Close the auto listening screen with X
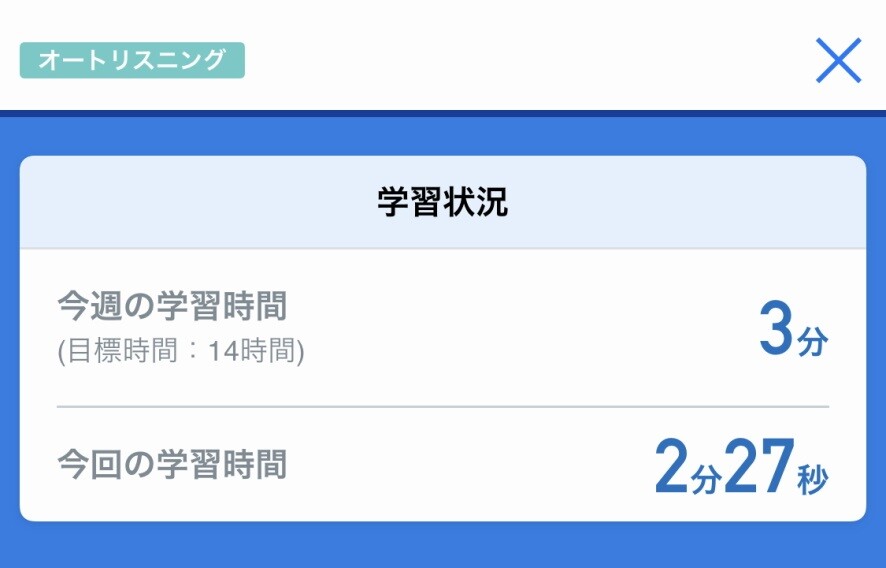The height and width of the screenshot is (568, 886). coord(838,61)
